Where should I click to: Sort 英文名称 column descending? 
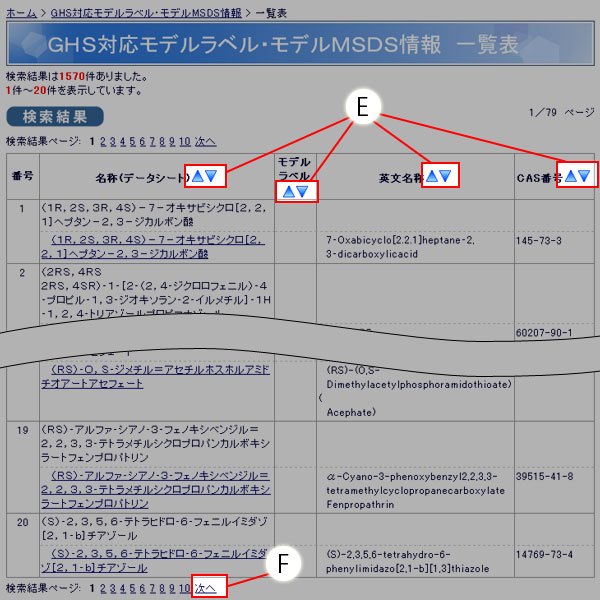point(445,176)
